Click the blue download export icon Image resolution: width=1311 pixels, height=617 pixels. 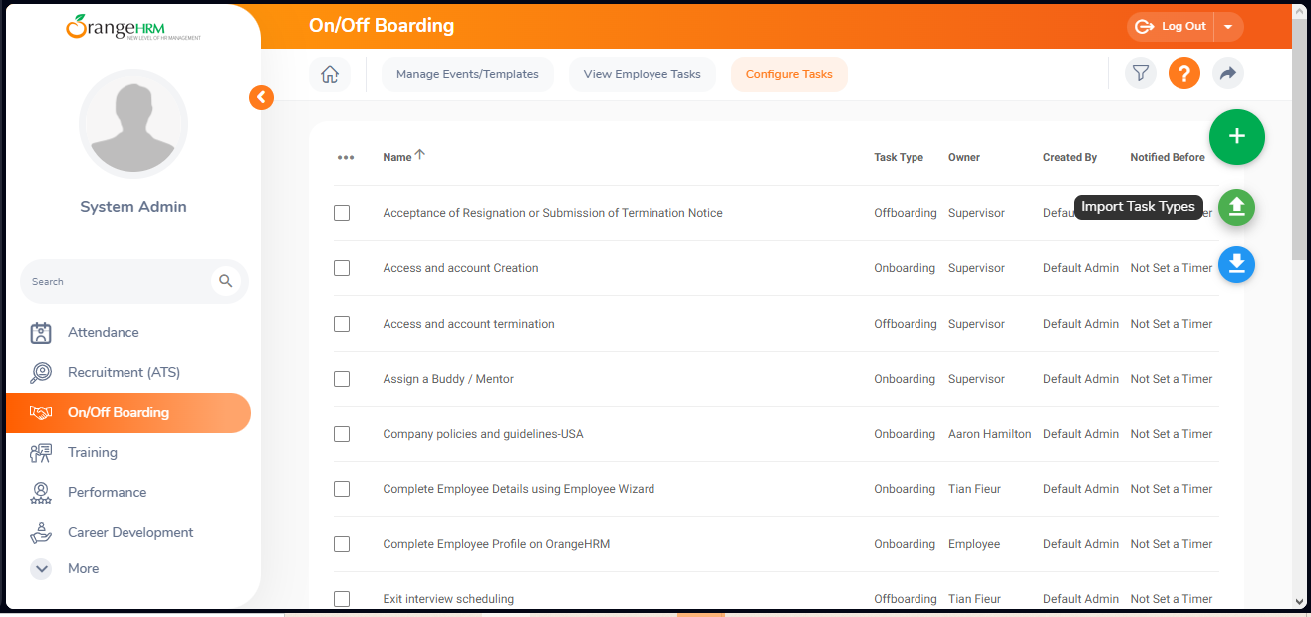1237,264
